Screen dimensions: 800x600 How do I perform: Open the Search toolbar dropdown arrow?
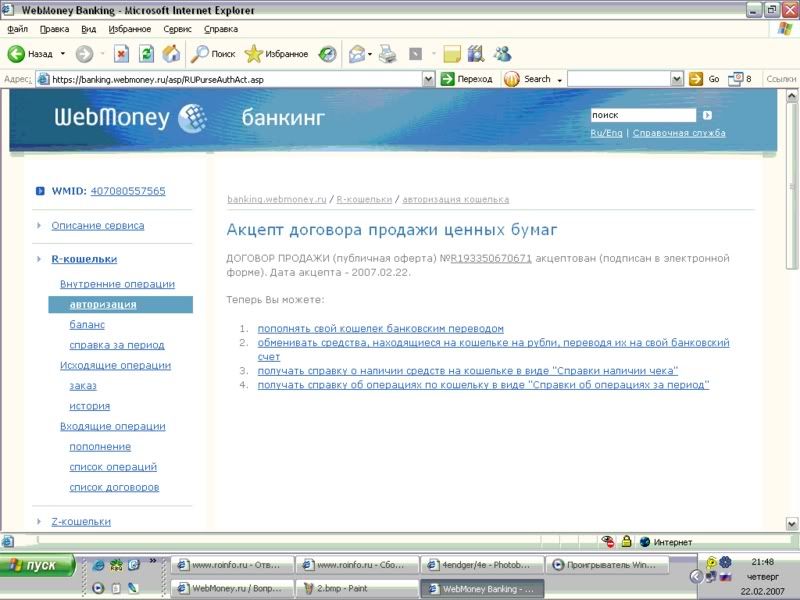(560, 80)
